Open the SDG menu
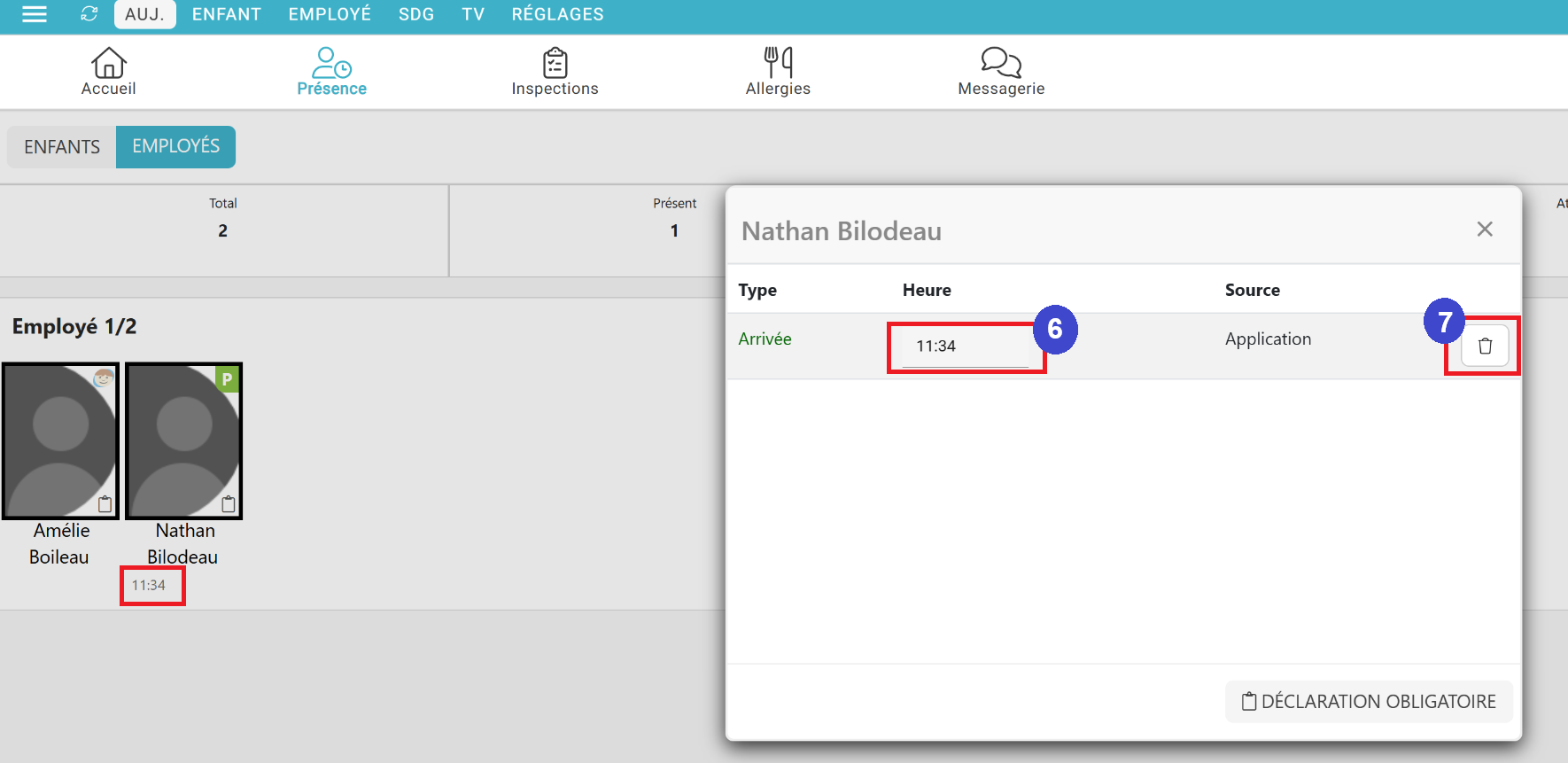Image resolution: width=1568 pixels, height=763 pixels. (415, 14)
